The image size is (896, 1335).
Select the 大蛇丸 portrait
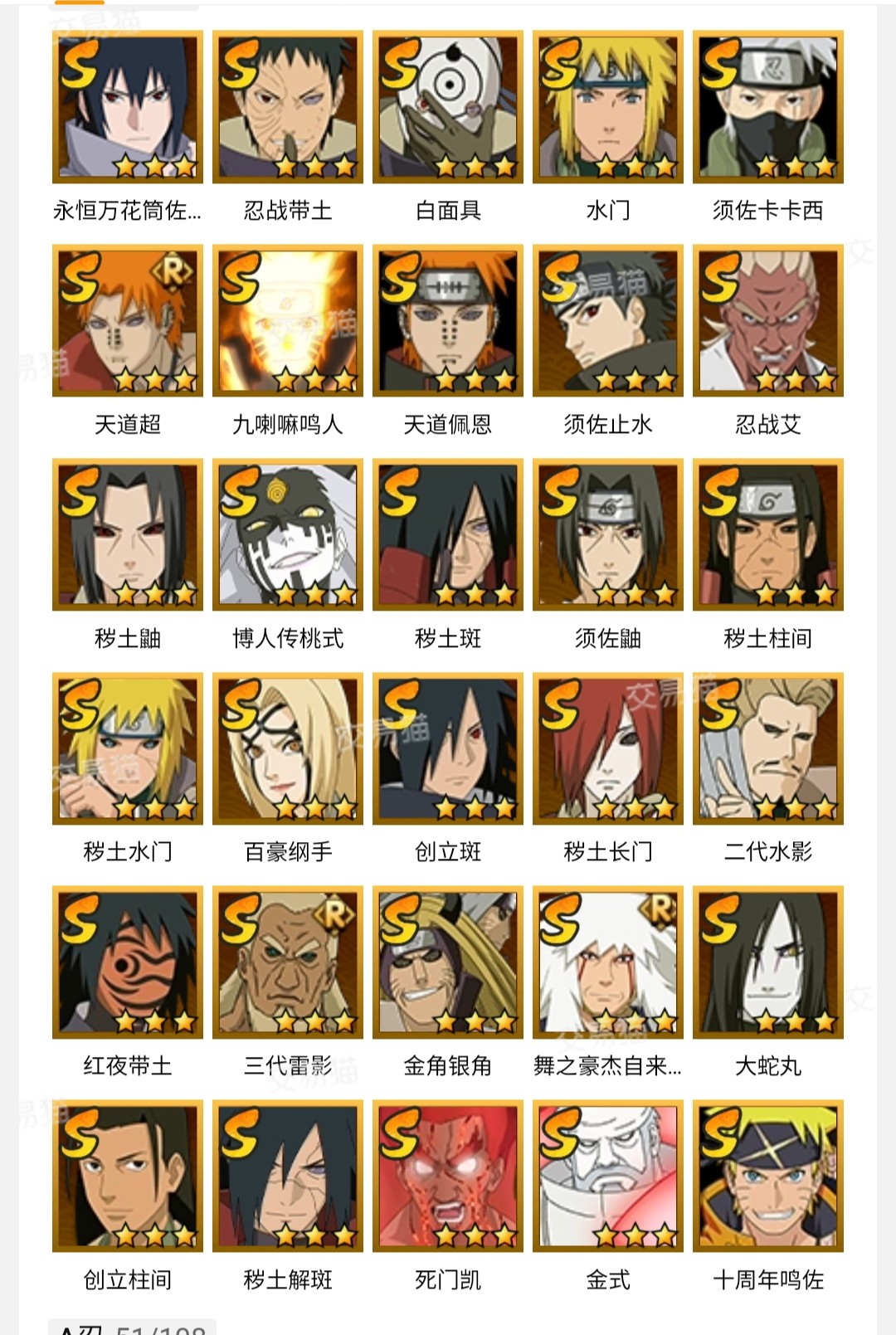[768, 962]
